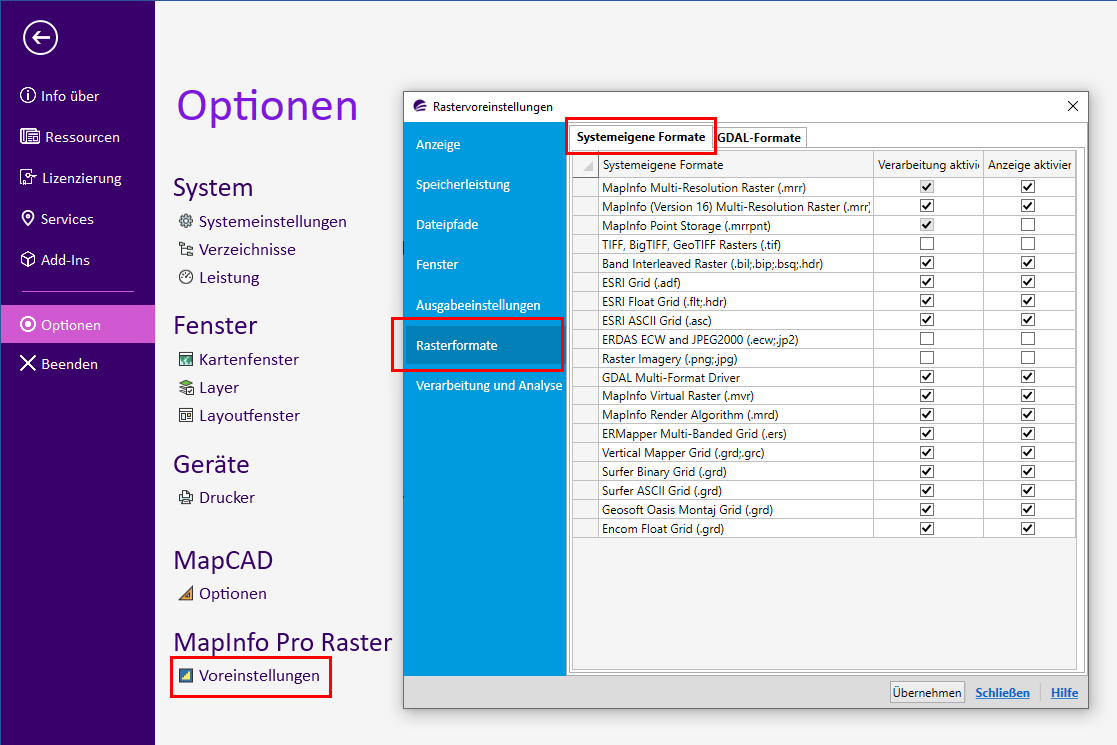Image resolution: width=1117 pixels, height=745 pixels.
Task: Switch to the GDAL-Formate tab
Action: 760,138
